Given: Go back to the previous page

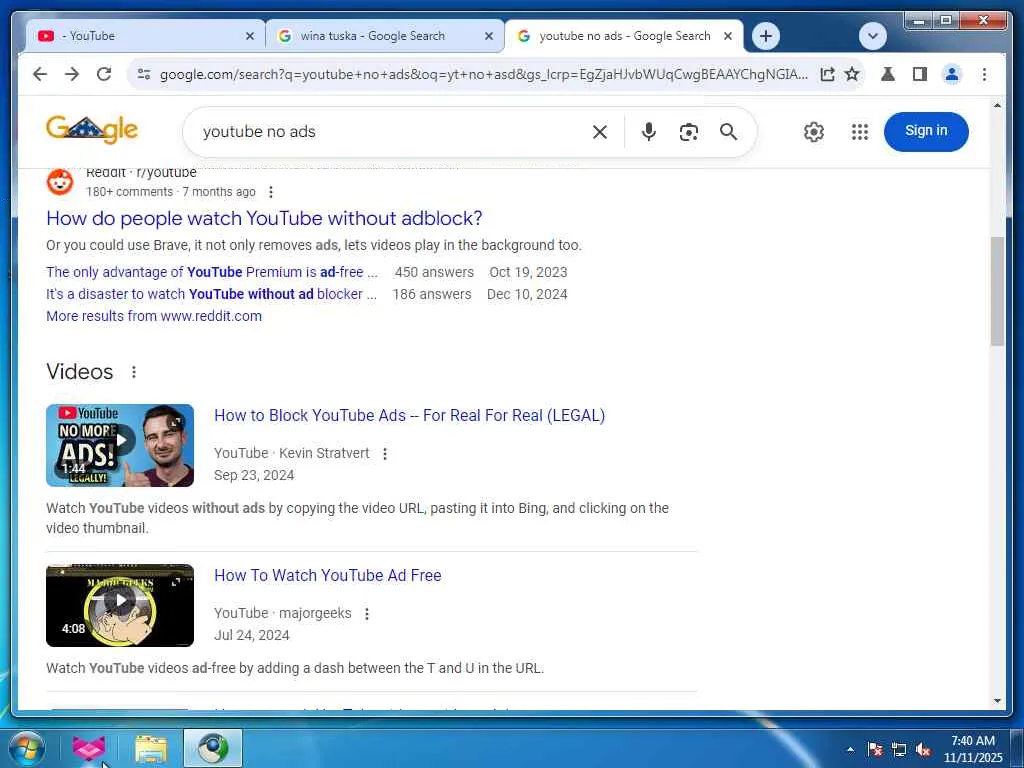Looking at the screenshot, I should coord(40,74).
